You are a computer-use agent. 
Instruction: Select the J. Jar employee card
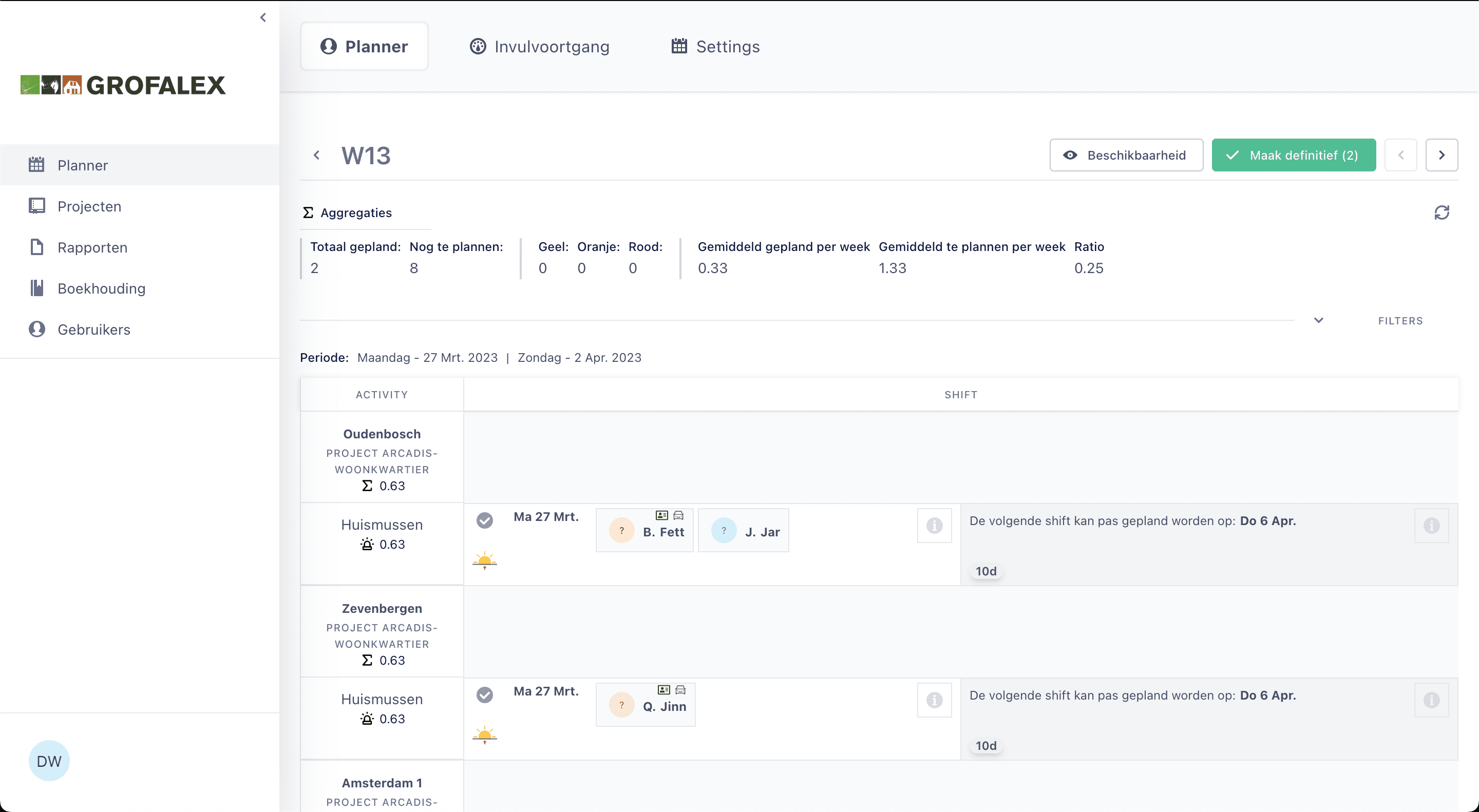743,531
